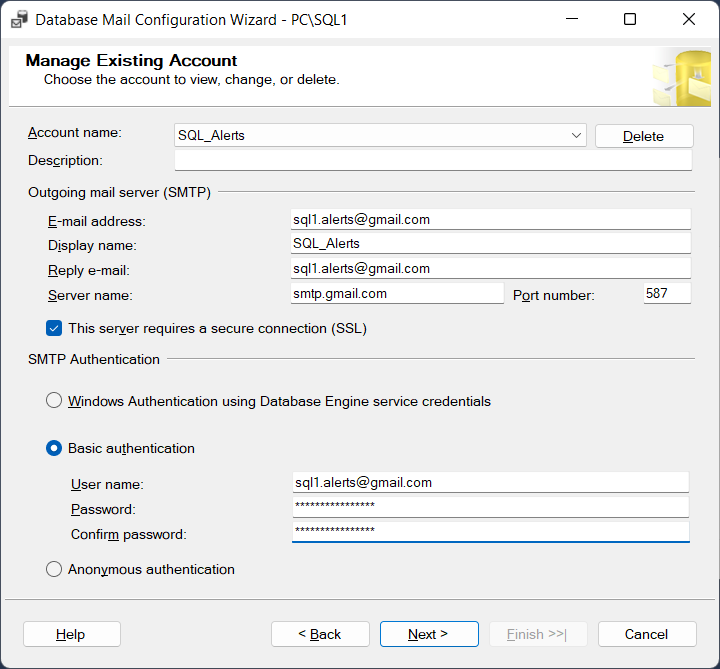
Task: Click the Server name field smtp.gmail.com
Action: click(397, 293)
